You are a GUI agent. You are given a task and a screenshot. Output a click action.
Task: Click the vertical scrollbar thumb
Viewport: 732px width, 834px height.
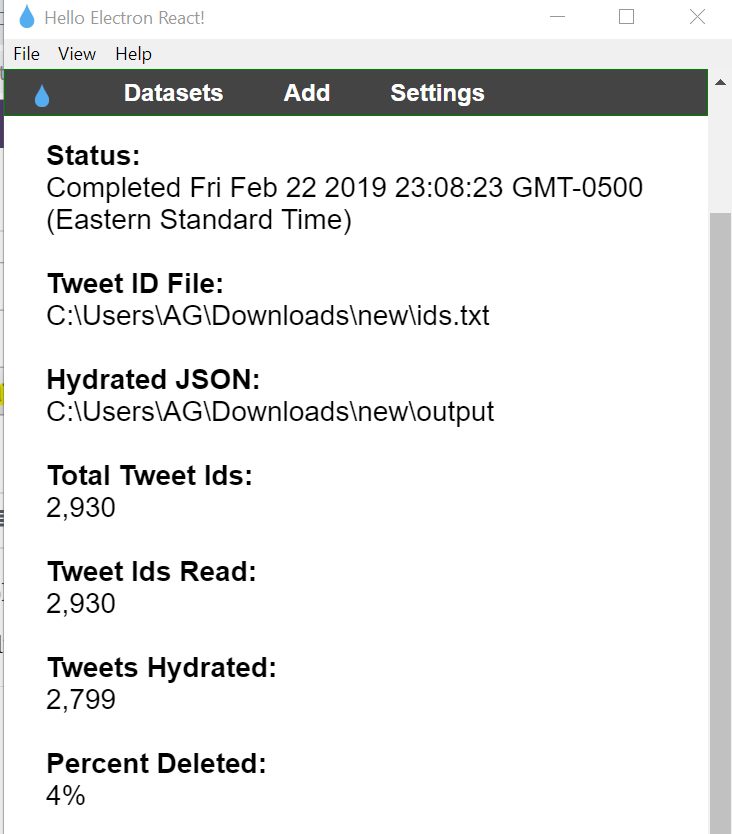click(719, 500)
